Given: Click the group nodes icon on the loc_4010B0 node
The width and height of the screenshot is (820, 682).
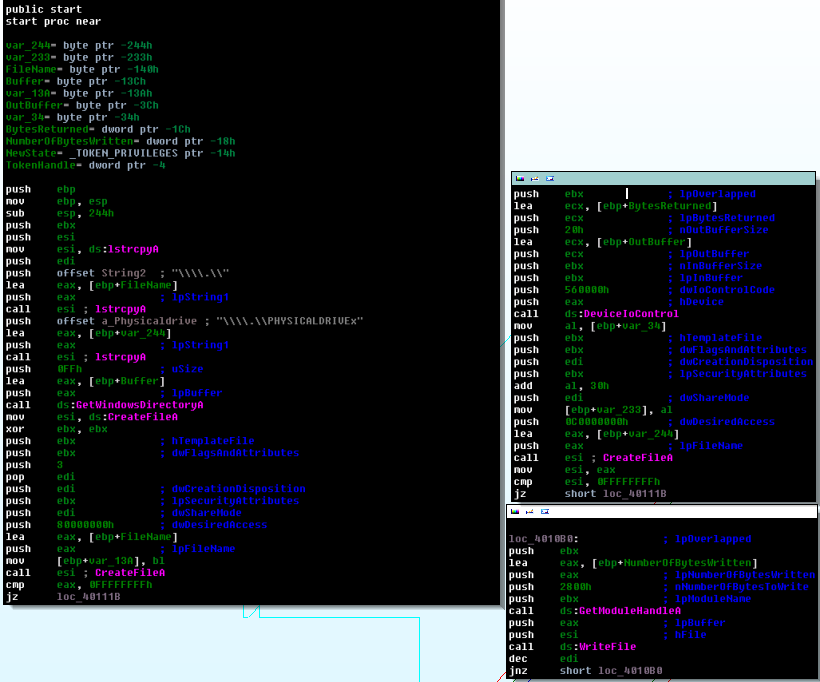Looking at the screenshot, I should [x=545, y=512].
